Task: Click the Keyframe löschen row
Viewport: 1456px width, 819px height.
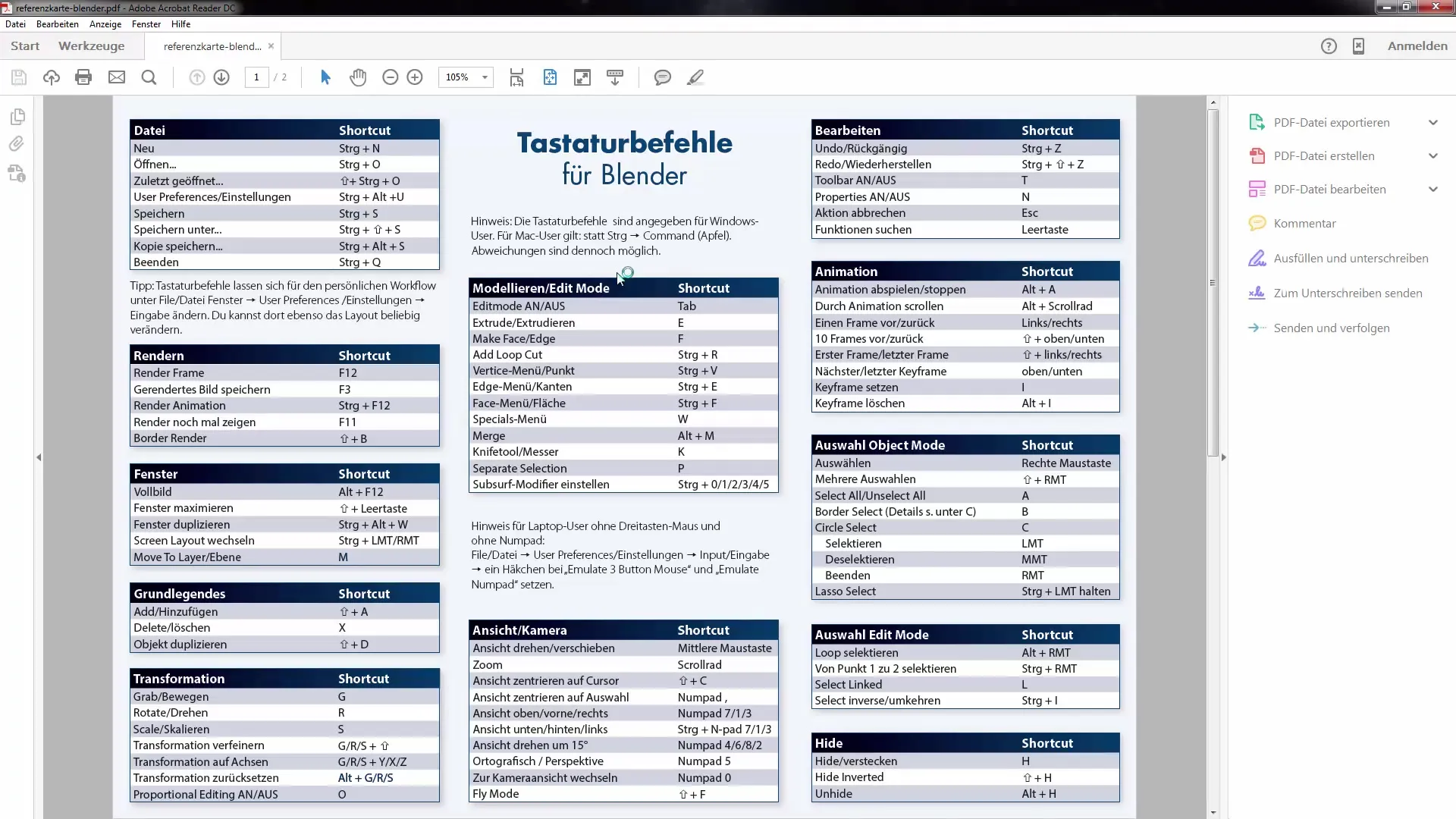Action: click(x=965, y=403)
